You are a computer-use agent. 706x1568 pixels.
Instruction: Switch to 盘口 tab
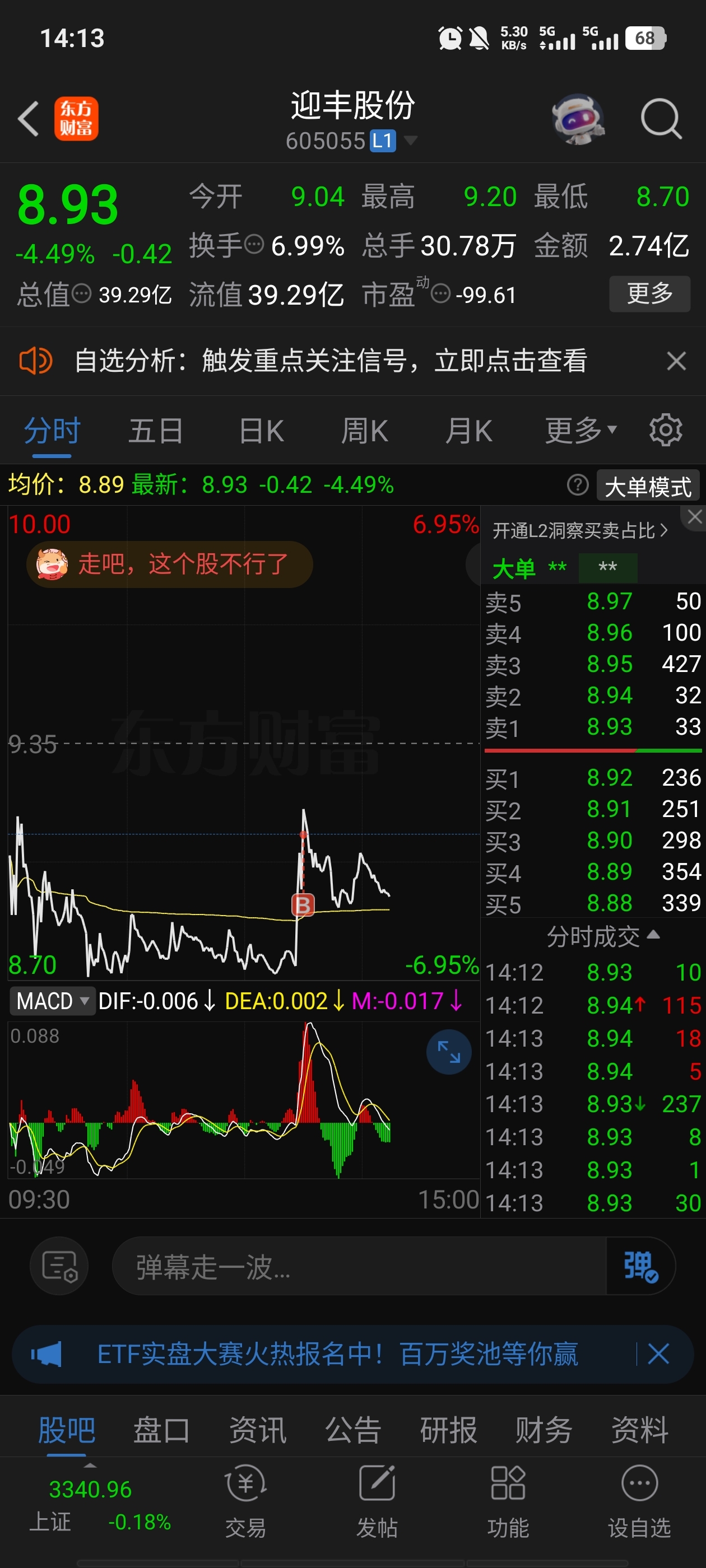161,1430
